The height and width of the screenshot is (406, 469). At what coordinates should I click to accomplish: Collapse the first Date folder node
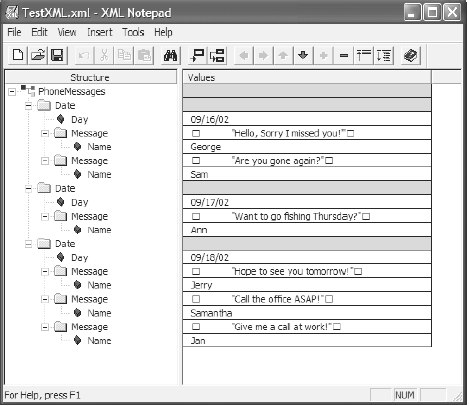click(29, 106)
